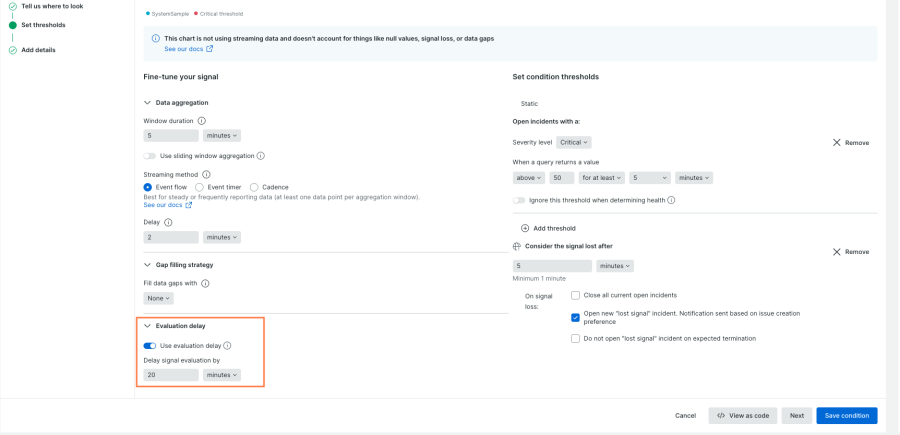Click Add threshold link
The height and width of the screenshot is (435, 900).
click(554, 228)
